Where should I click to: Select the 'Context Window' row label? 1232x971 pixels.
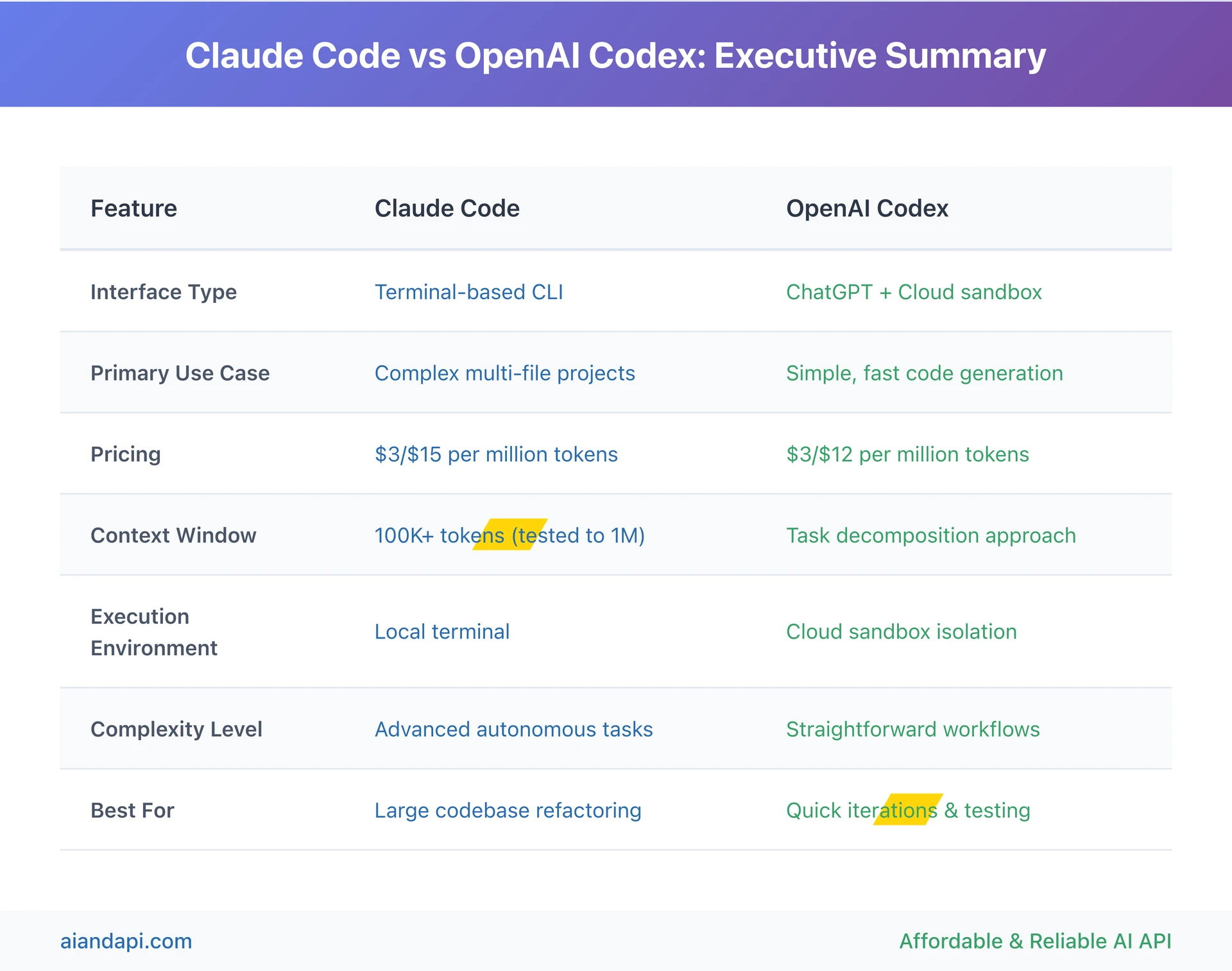click(173, 535)
